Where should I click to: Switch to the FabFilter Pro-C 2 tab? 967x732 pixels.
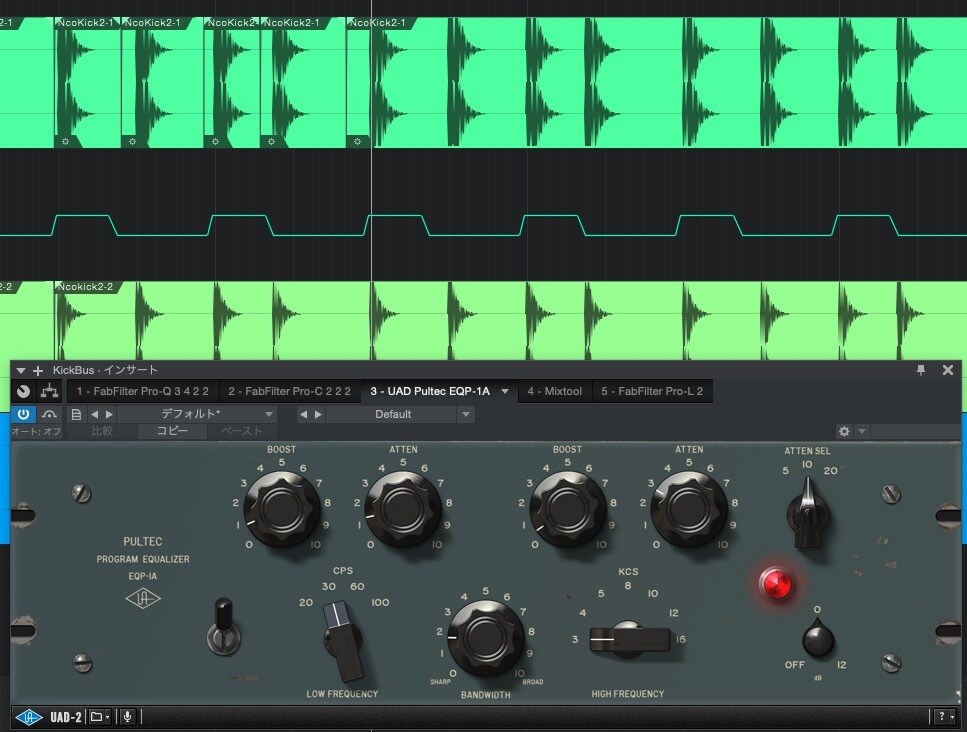[x=289, y=391]
